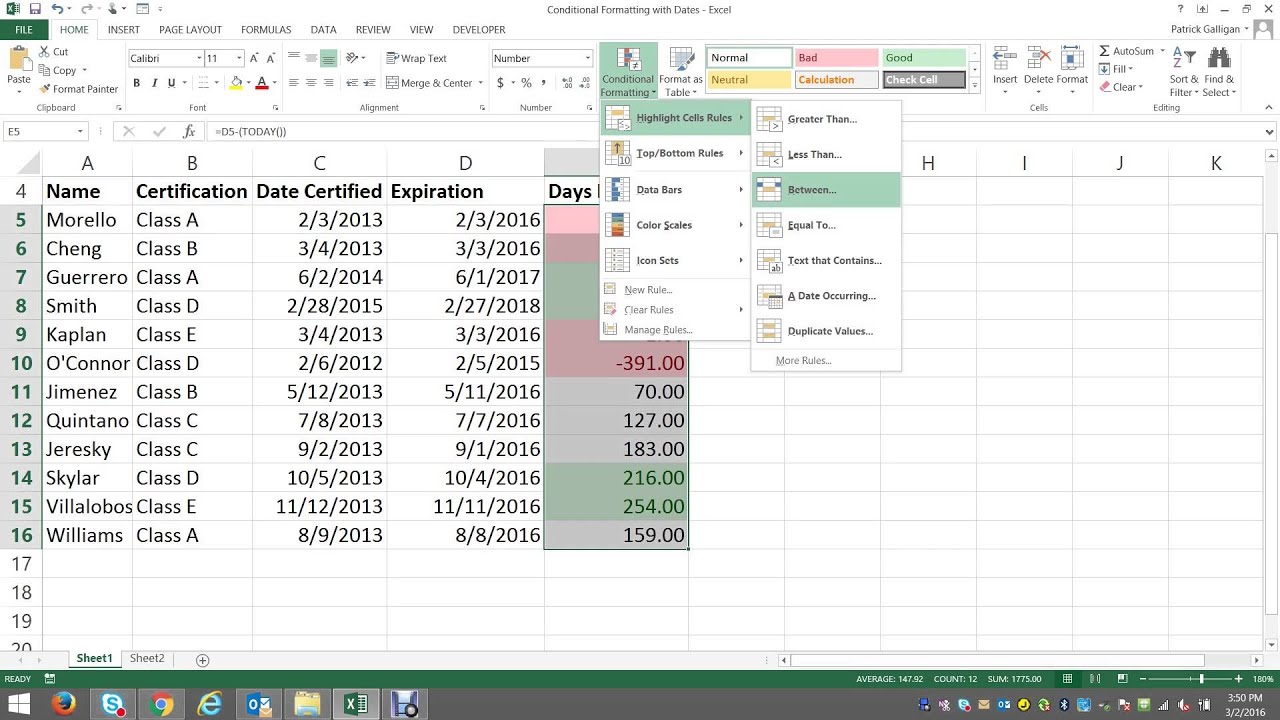Screen dimensions: 1280x720
Task: Click the Fill Color bucket icon
Action: pos(237,83)
